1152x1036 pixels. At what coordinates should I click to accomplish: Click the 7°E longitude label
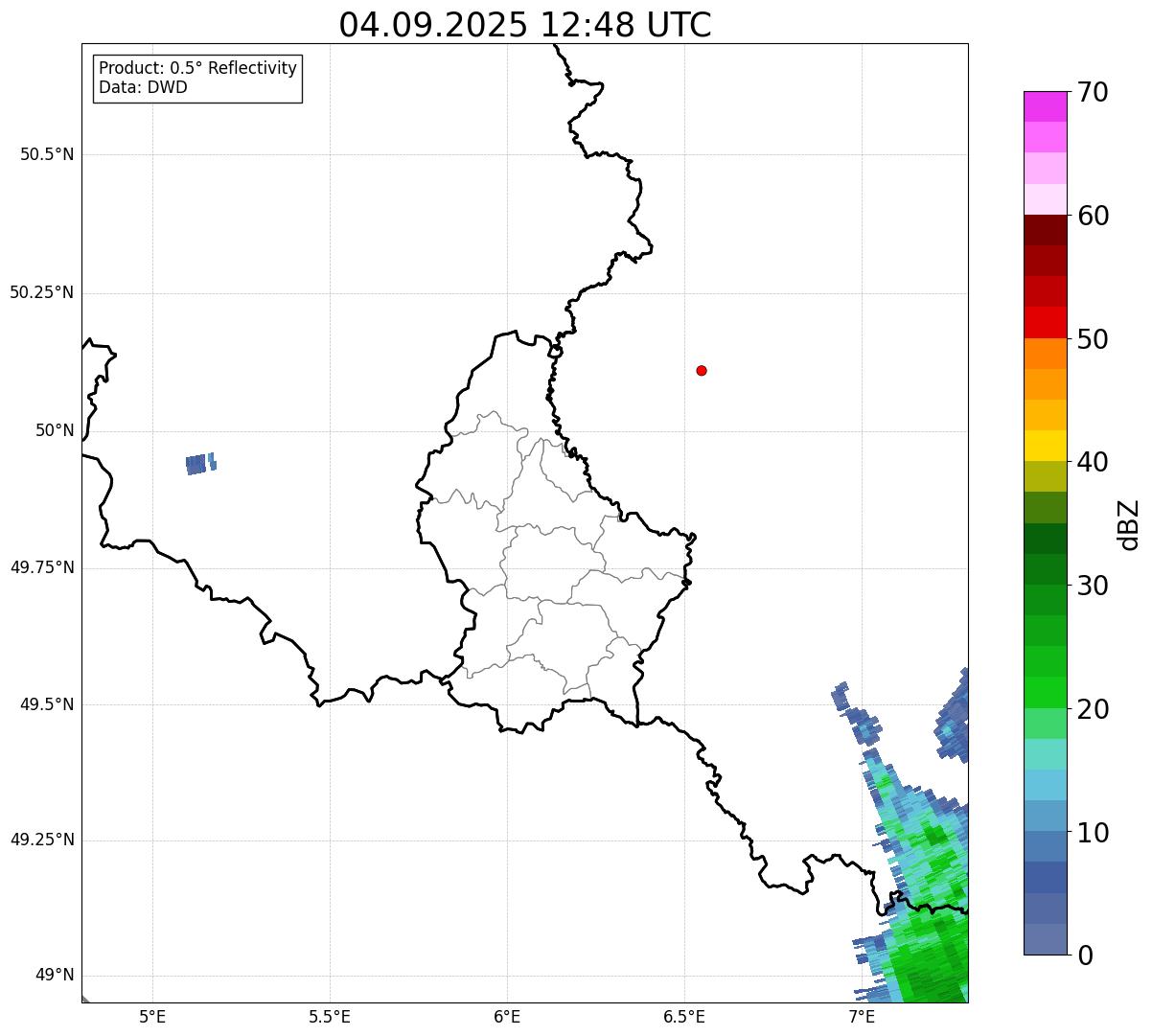(x=862, y=1017)
